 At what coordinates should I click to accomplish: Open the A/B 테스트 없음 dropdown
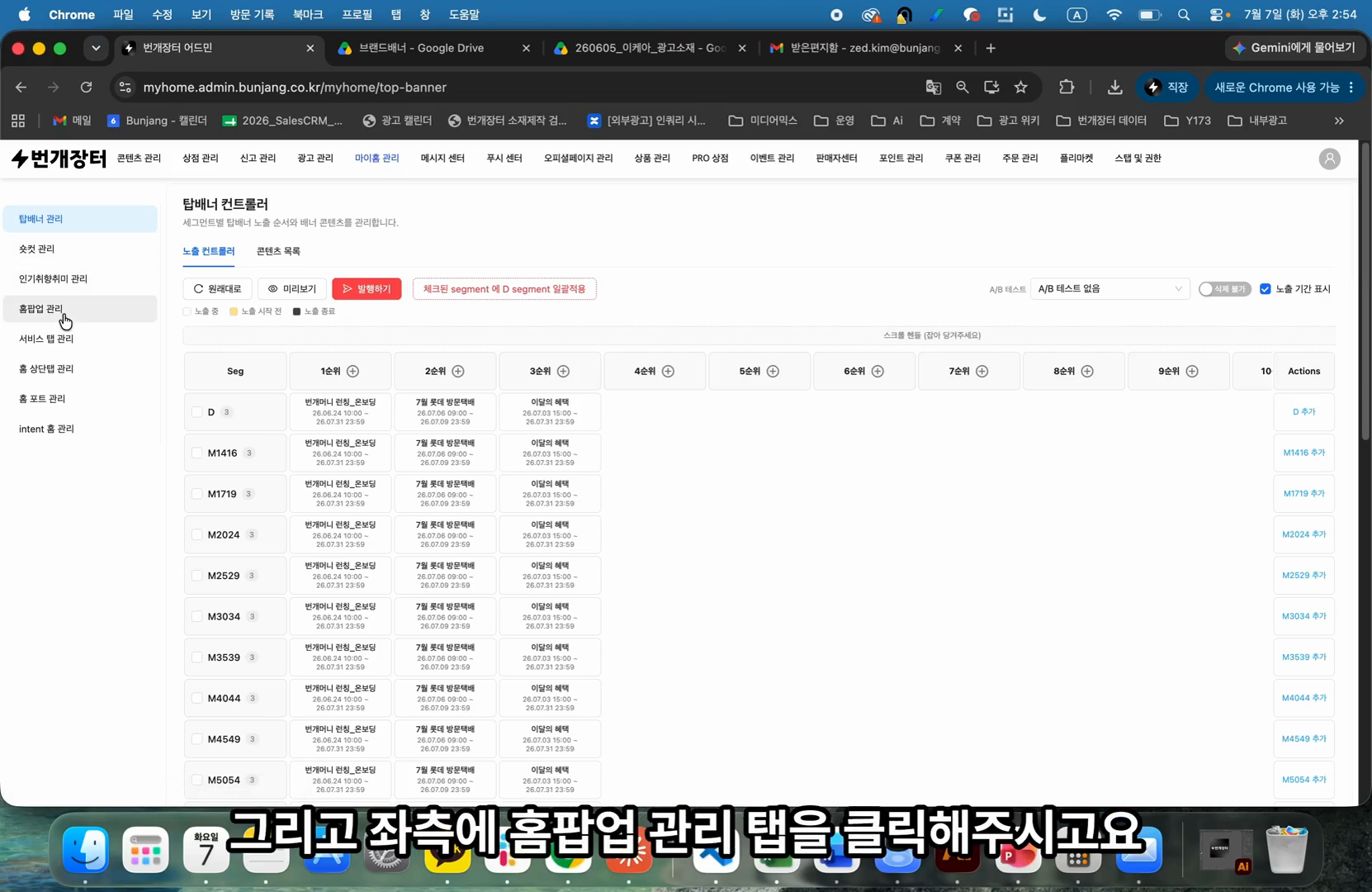pos(1109,289)
